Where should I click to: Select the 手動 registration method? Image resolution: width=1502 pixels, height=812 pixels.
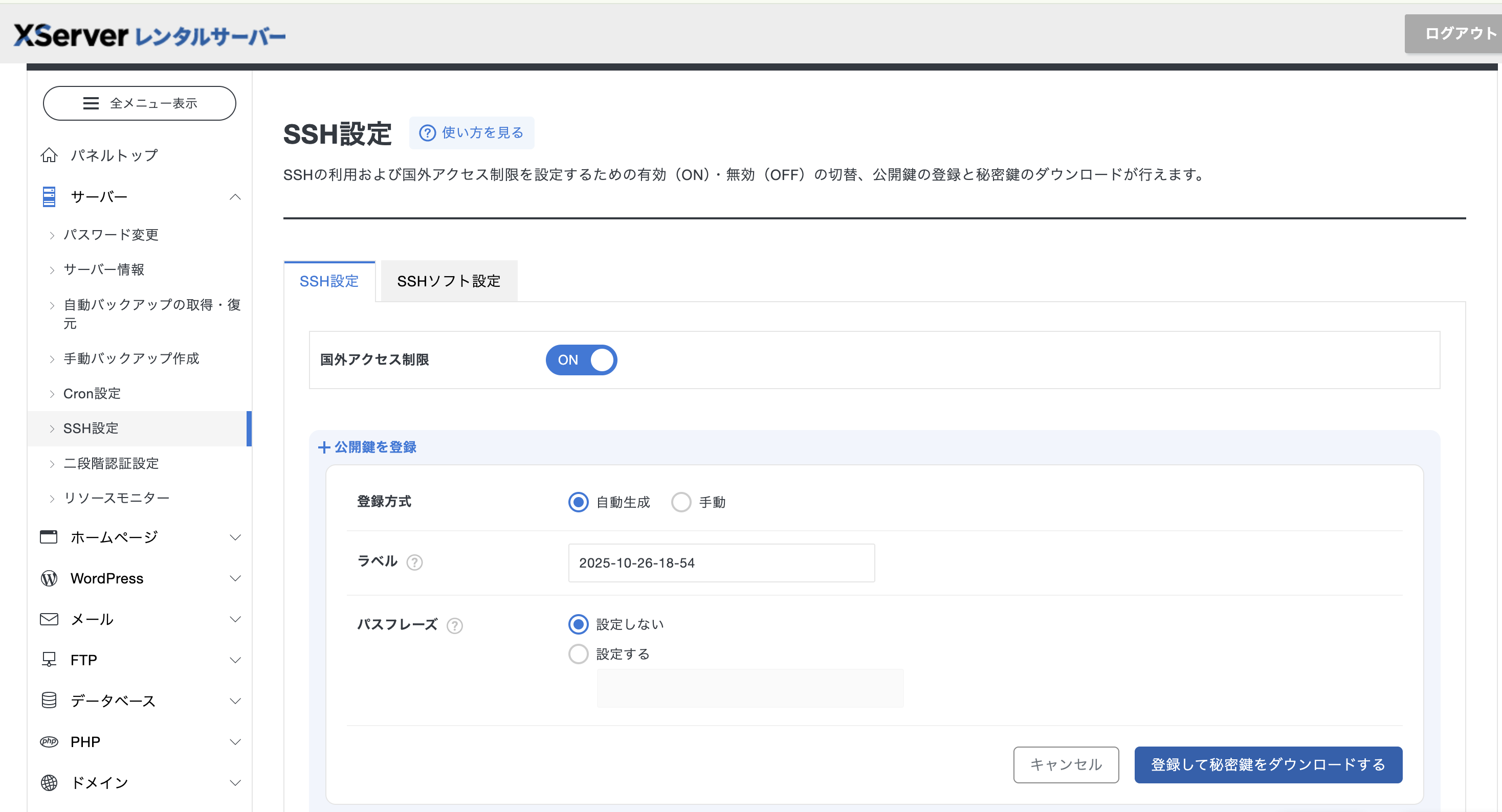(680, 502)
